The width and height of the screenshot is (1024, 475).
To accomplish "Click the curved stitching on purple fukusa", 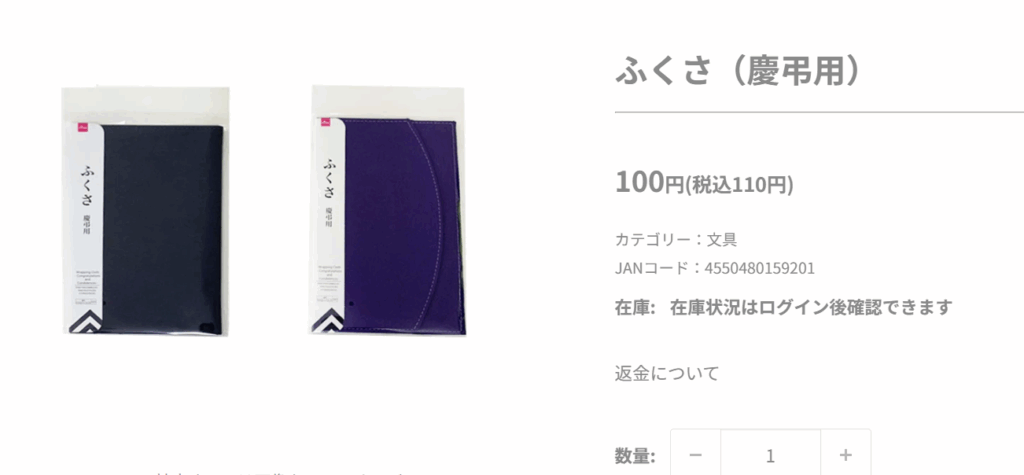I will click(433, 216).
